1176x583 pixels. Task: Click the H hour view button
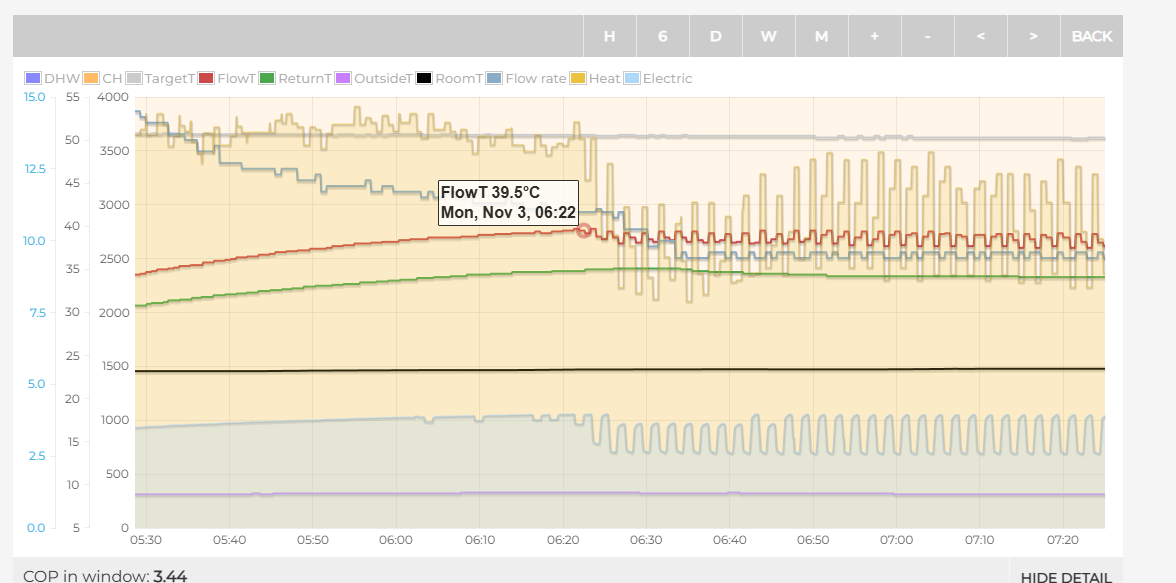[x=609, y=36]
